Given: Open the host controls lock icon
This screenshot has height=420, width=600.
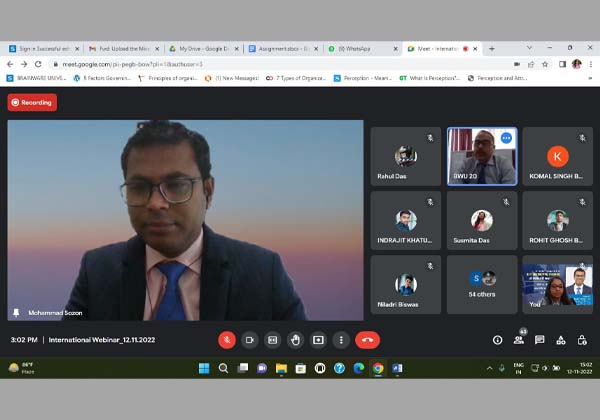Looking at the screenshot, I should coord(582,340).
